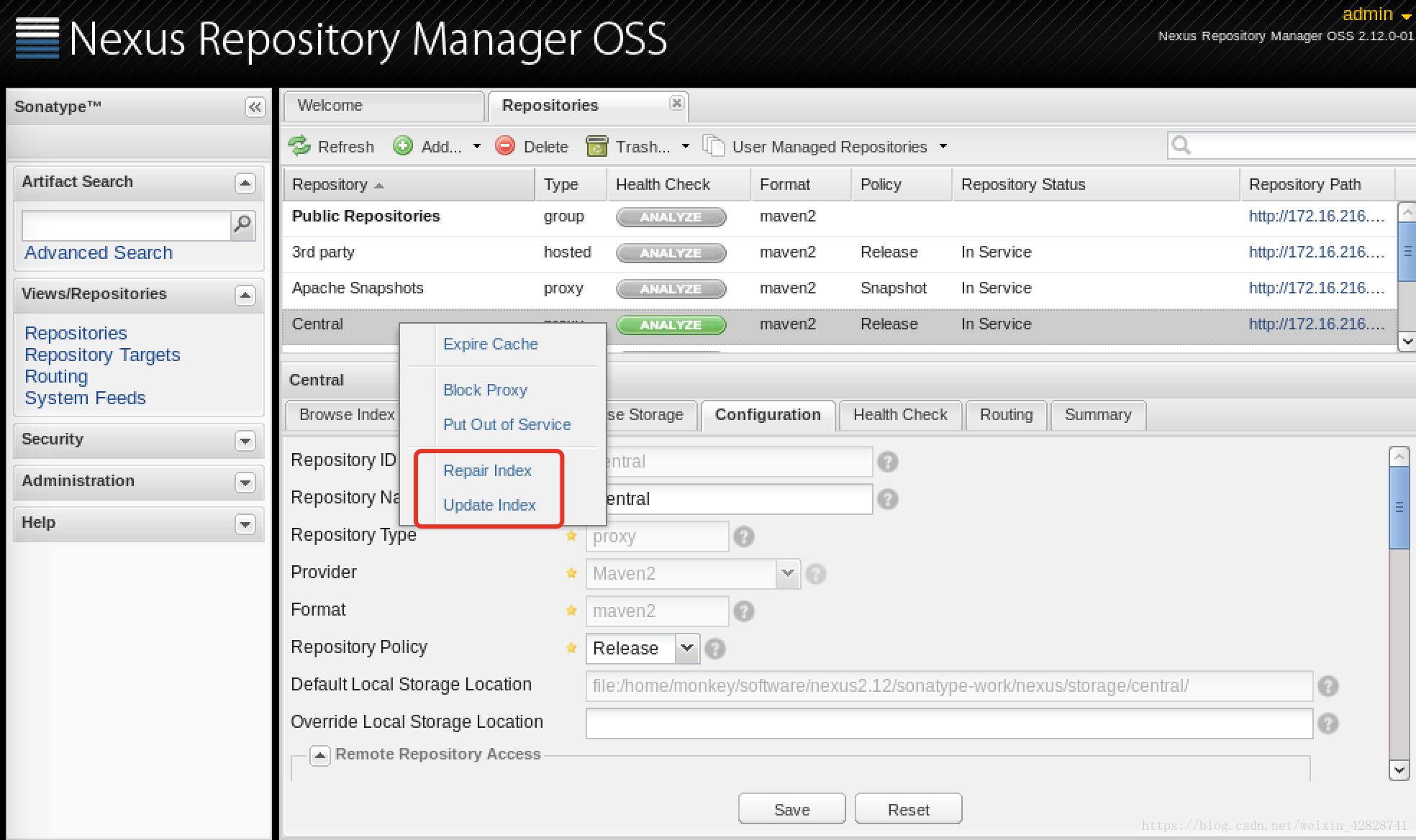This screenshot has width=1416, height=840.
Task: Click the Trash bin icon
Action: point(596,146)
